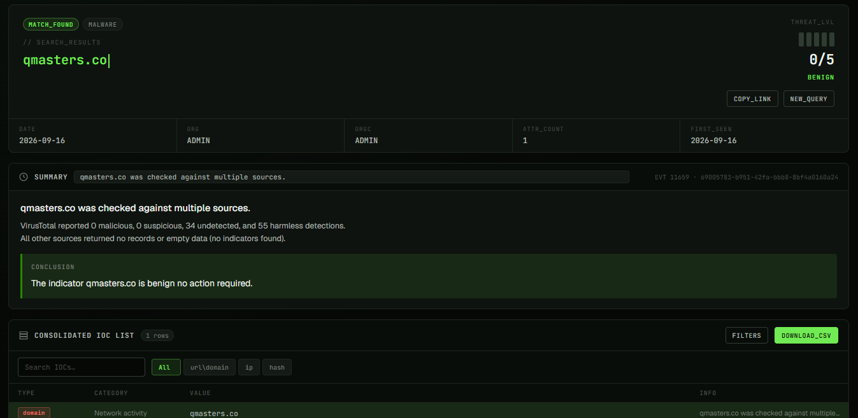This screenshot has height=418, width=858.
Task: Select the All filter tab
Action: click(165, 367)
